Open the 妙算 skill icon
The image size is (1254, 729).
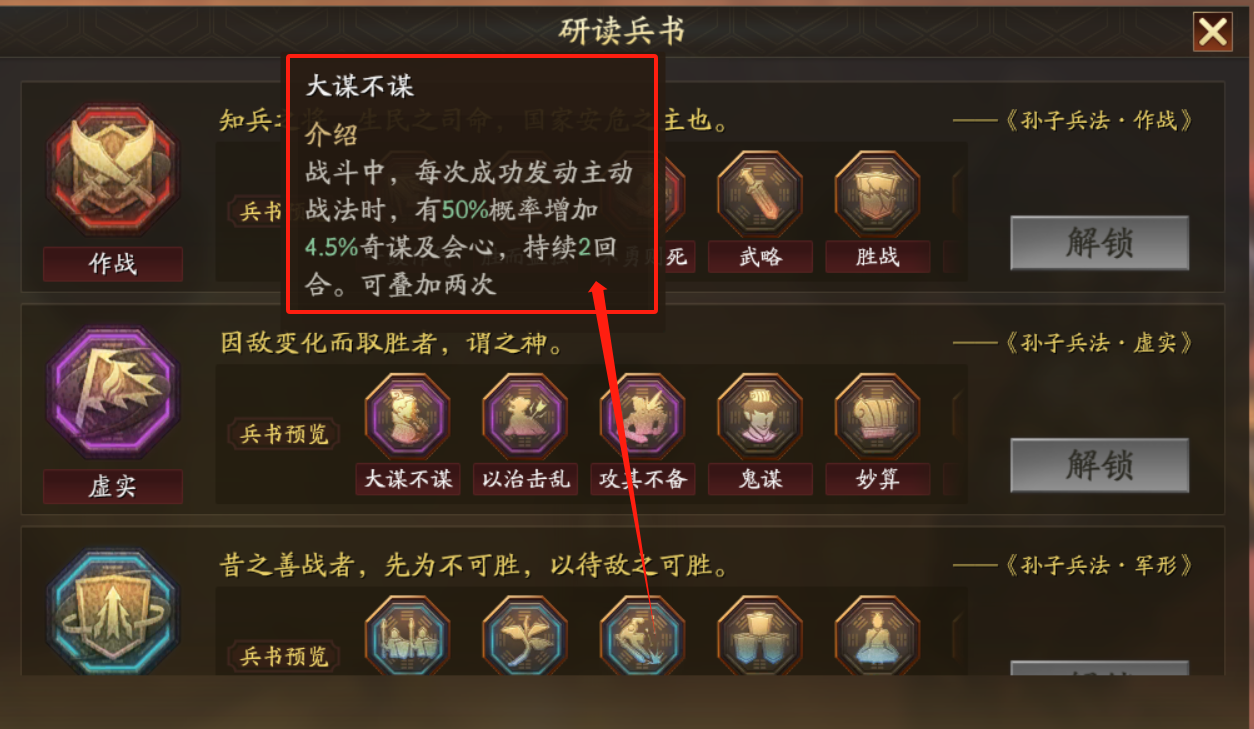coord(877,417)
